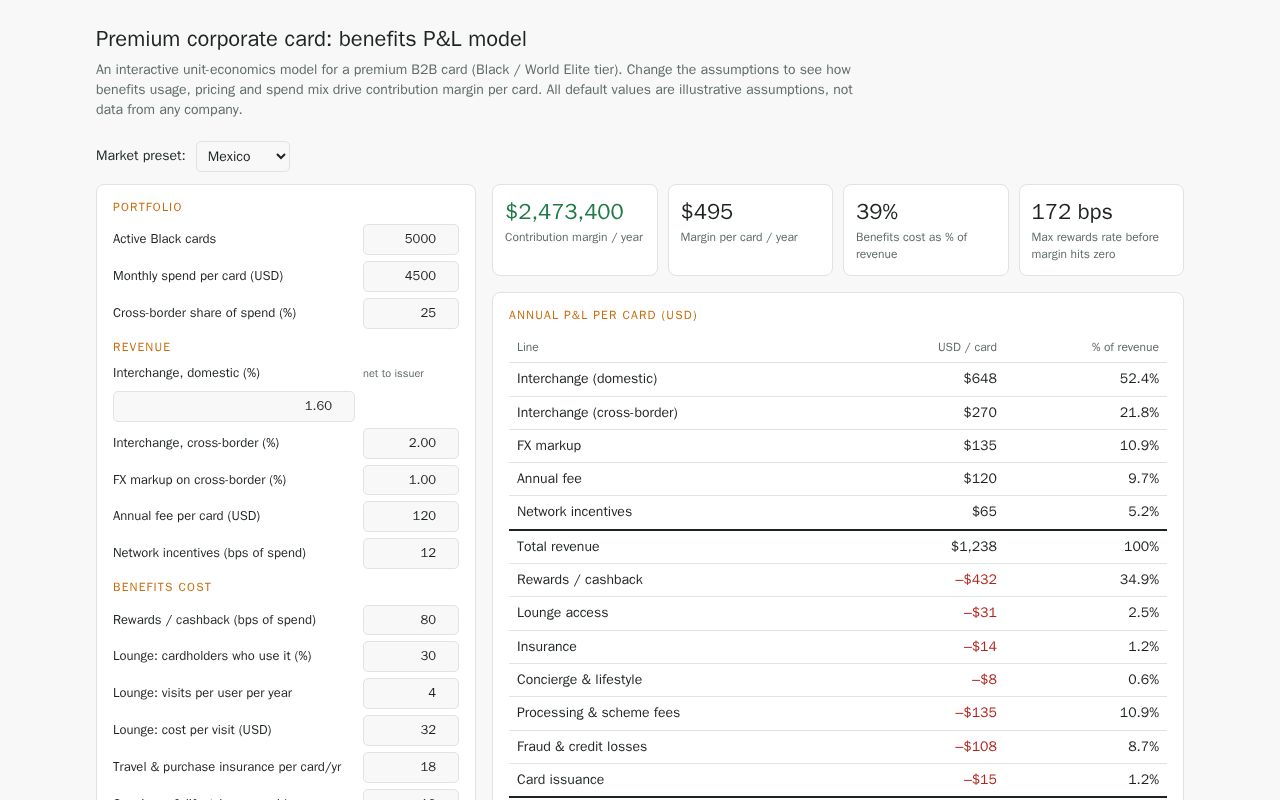Viewport: 1280px width, 800px height.
Task: Open the Market preset dropdown
Action: tap(243, 156)
